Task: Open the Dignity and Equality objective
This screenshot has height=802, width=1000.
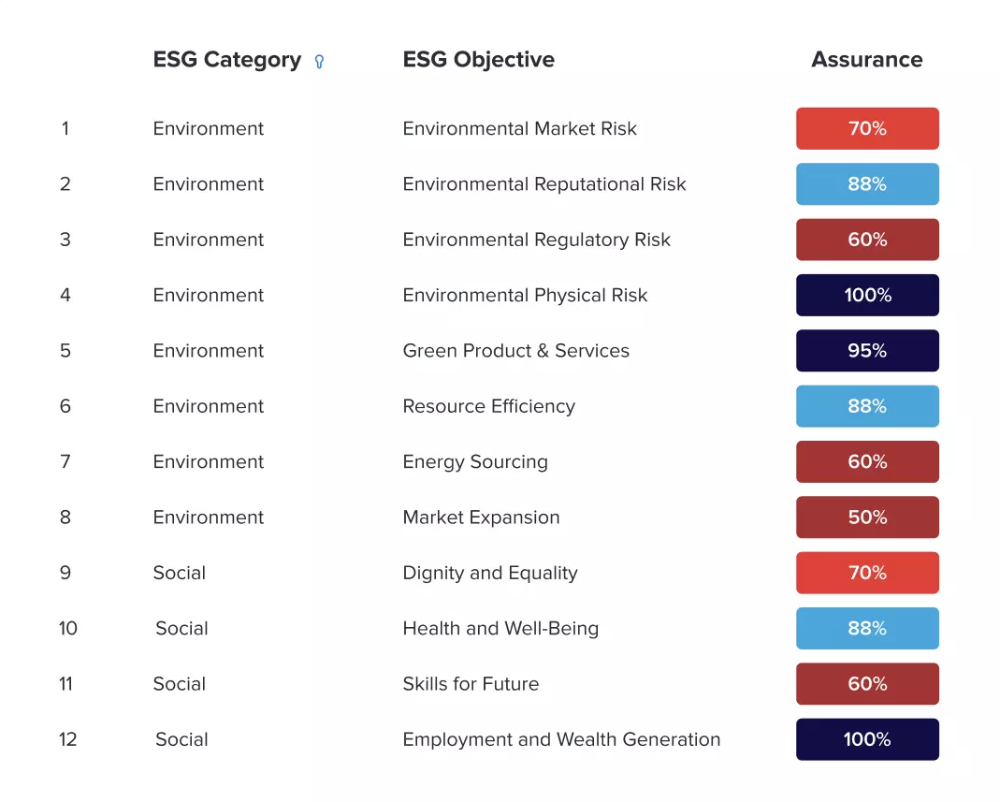Action: tap(489, 573)
